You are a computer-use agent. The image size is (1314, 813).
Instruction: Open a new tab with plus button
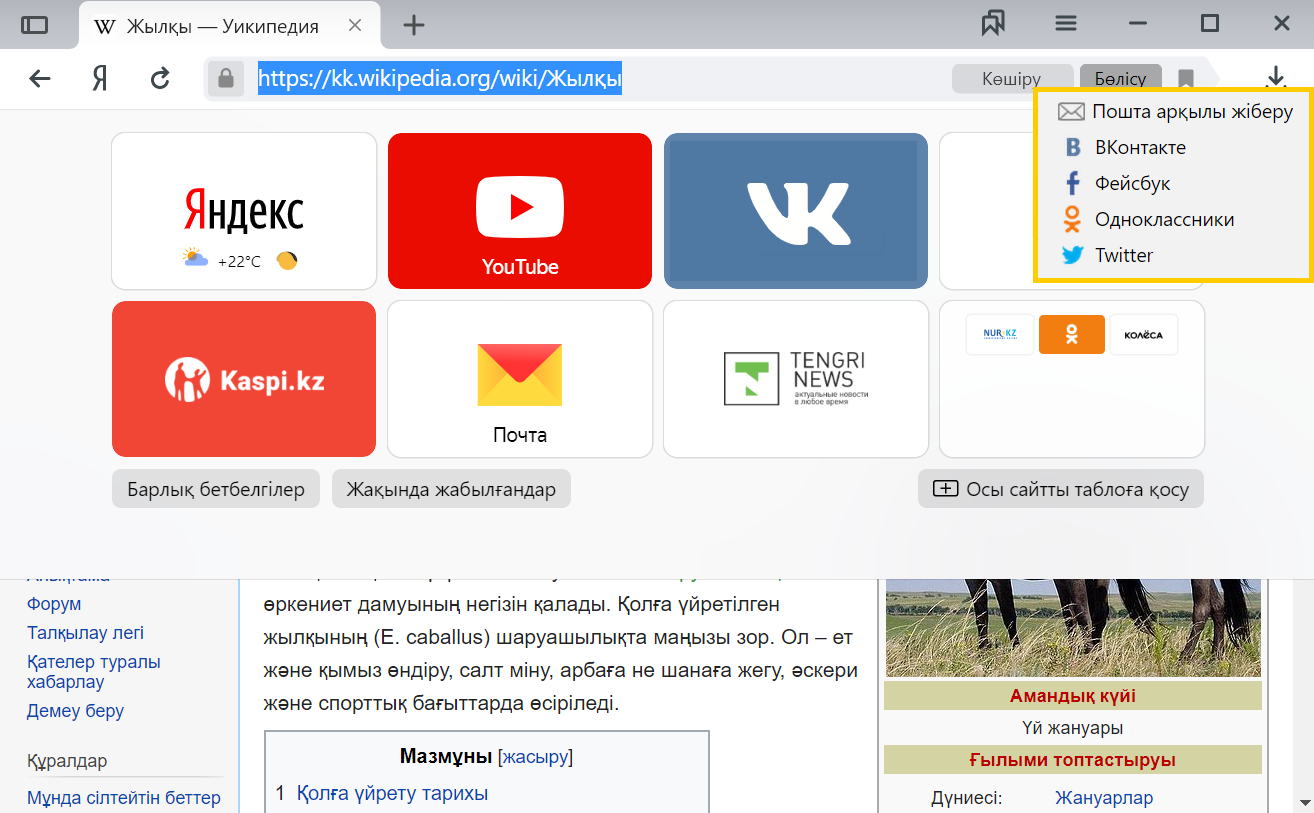click(x=413, y=25)
